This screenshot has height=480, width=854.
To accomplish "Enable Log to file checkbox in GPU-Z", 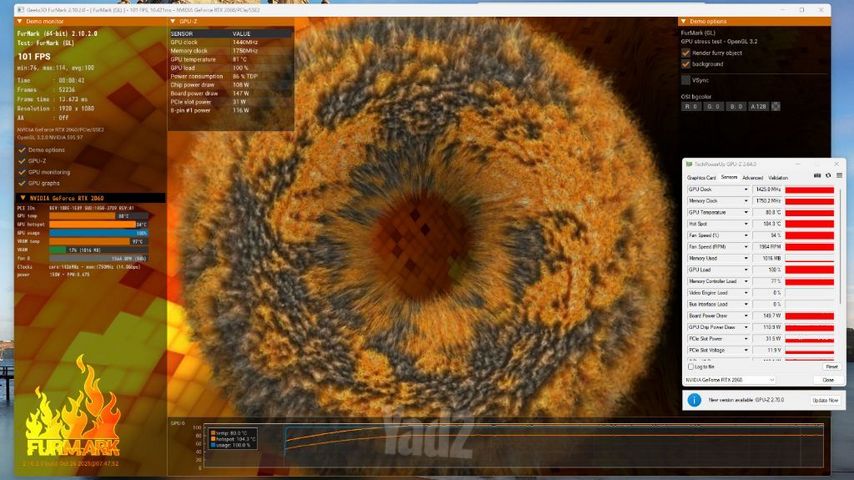I will (691, 367).
